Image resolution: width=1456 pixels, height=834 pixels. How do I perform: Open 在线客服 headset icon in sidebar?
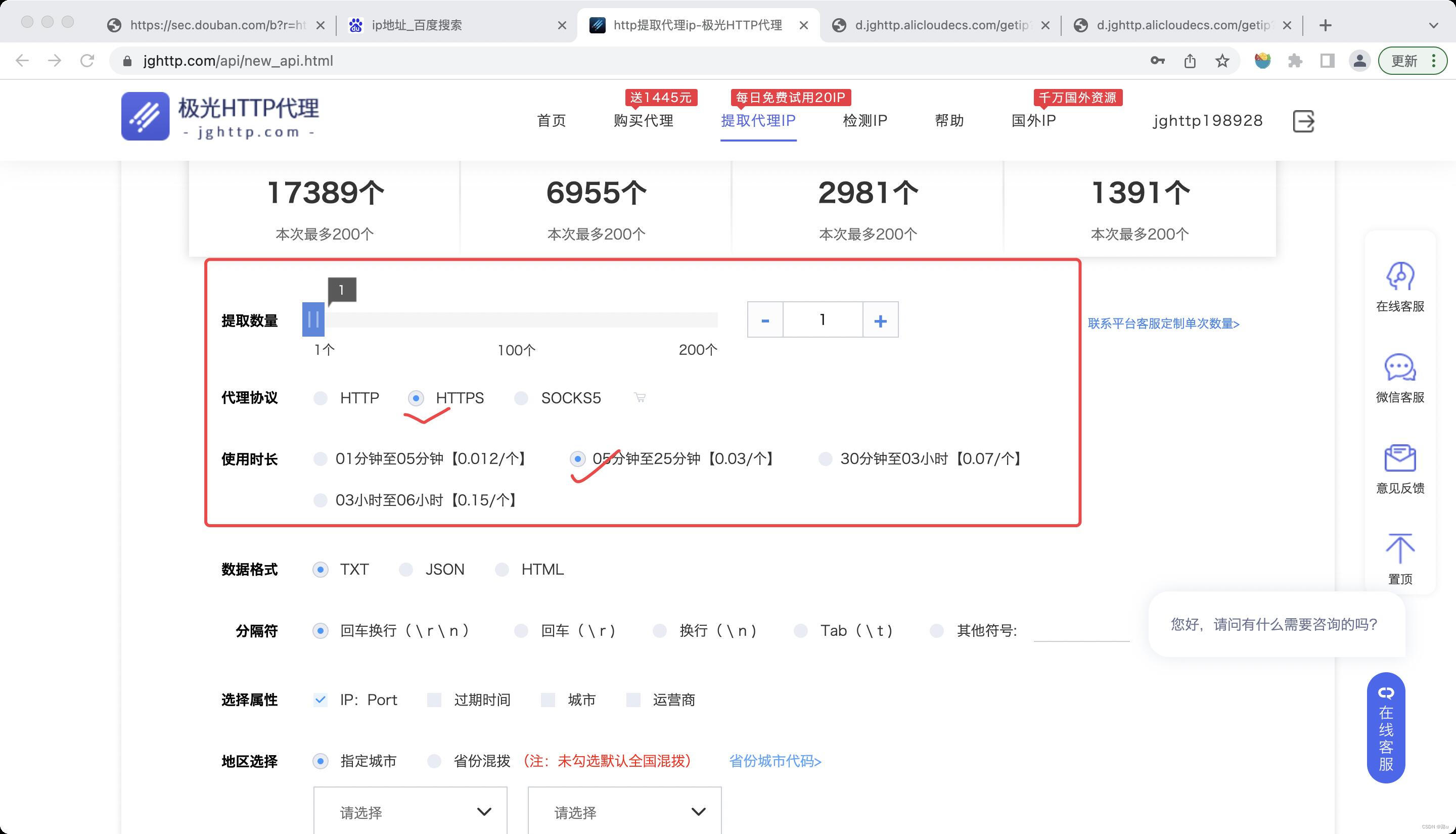[x=1400, y=276]
